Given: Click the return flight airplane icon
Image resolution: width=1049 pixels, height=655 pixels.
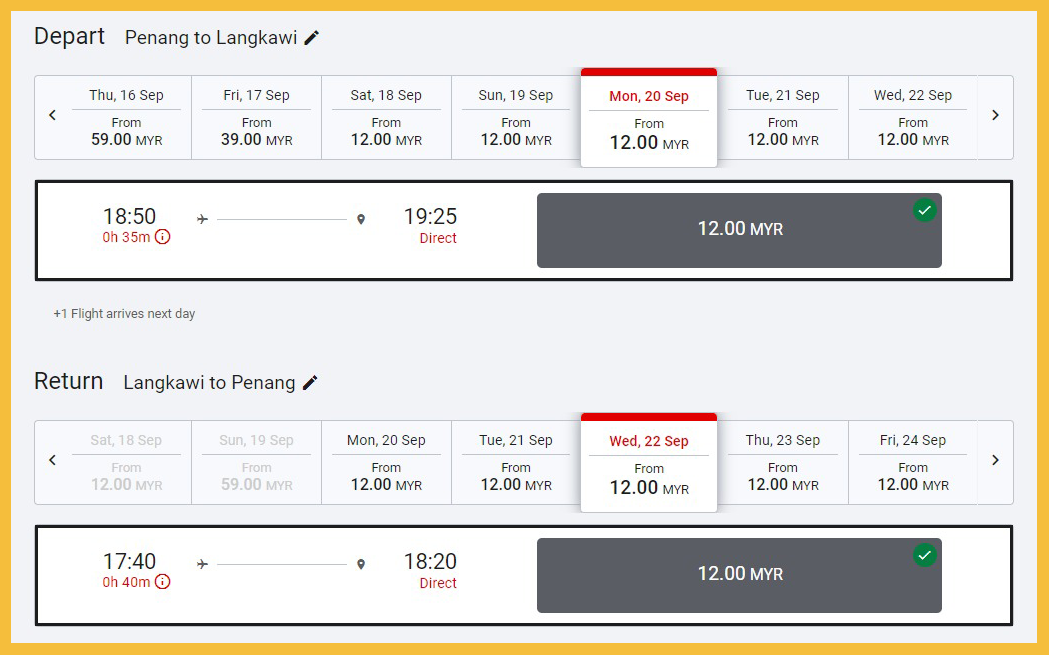Looking at the screenshot, I should (x=203, y=564).
